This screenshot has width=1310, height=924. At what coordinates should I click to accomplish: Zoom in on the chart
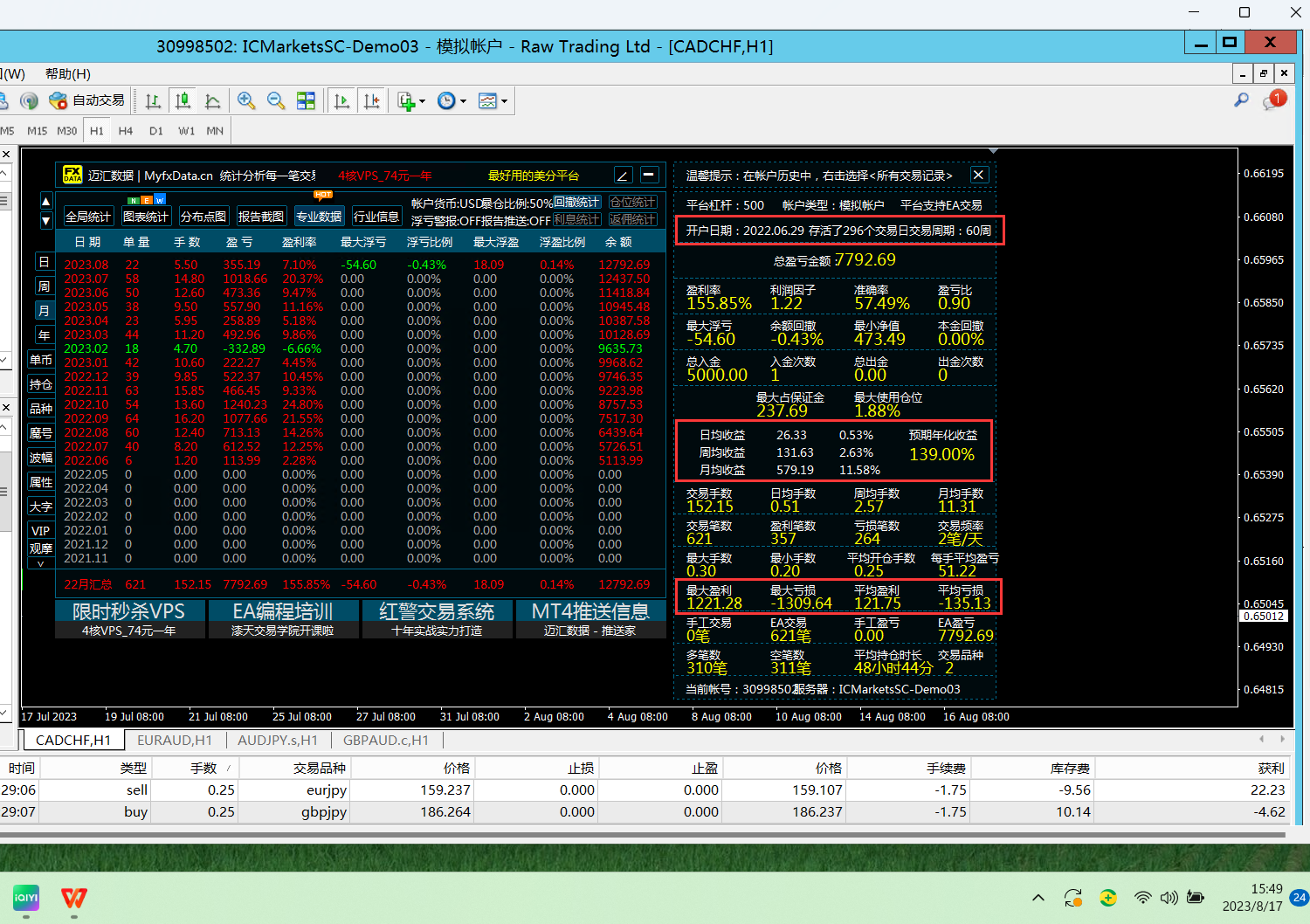(246, 101)
